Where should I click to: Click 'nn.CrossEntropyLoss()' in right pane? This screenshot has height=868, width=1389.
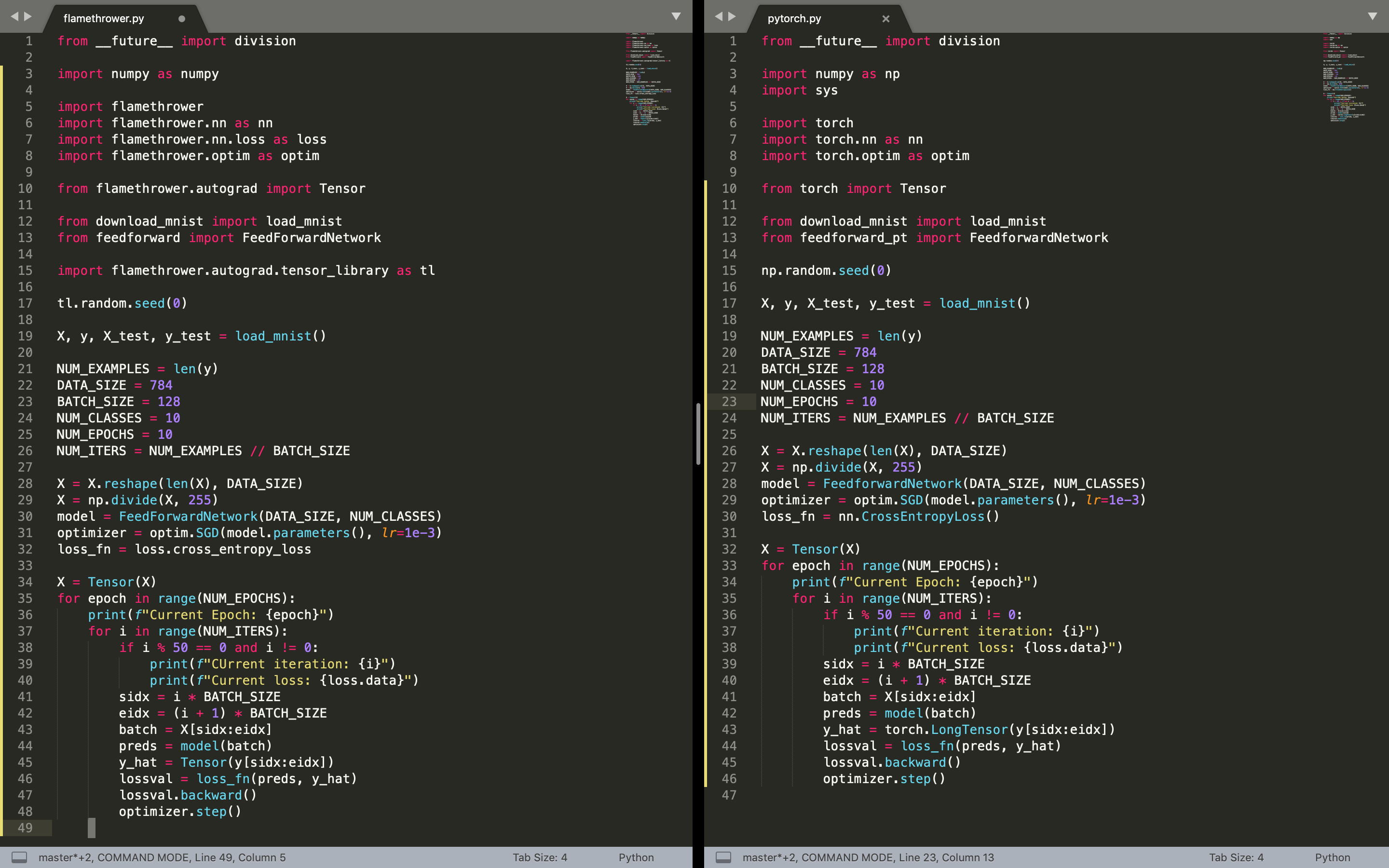[918, 516]
